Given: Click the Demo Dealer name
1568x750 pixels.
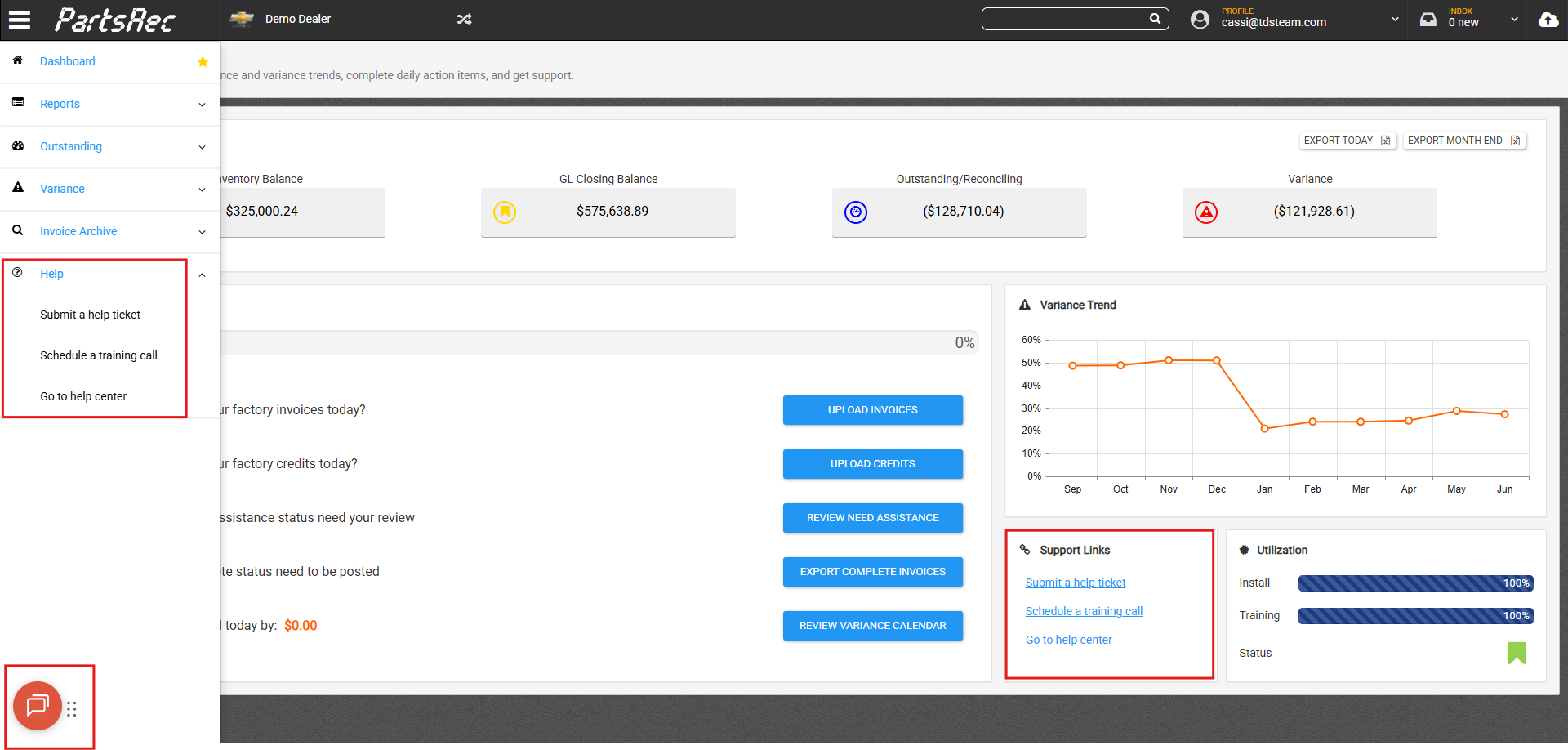Looking at the screenshot, I should (298, 19).
